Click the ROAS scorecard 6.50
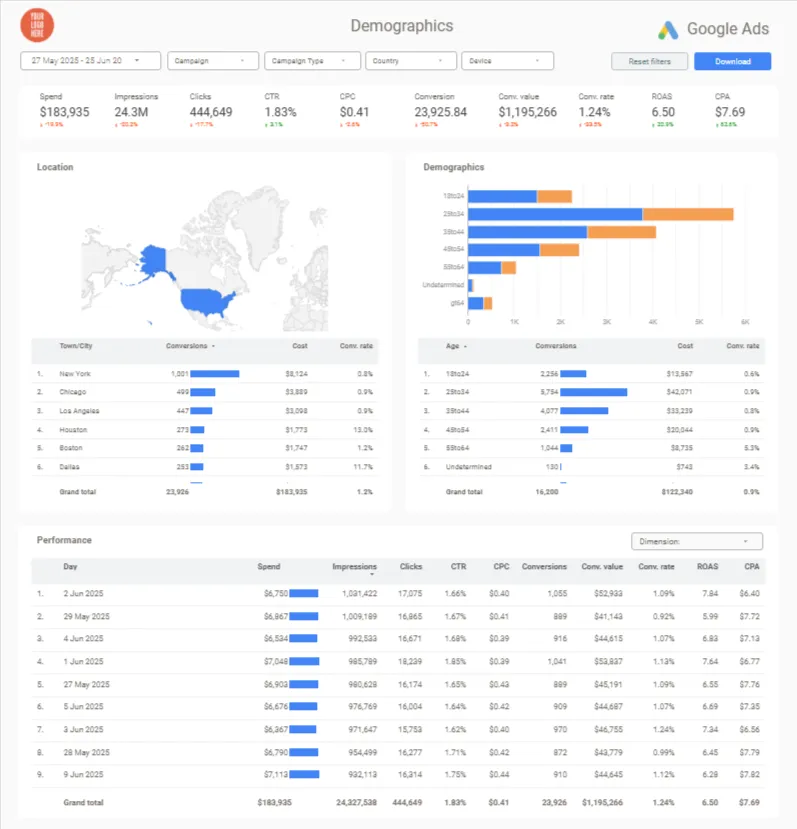The height and width of the screenshot is (829, 797). pos(663,112)
